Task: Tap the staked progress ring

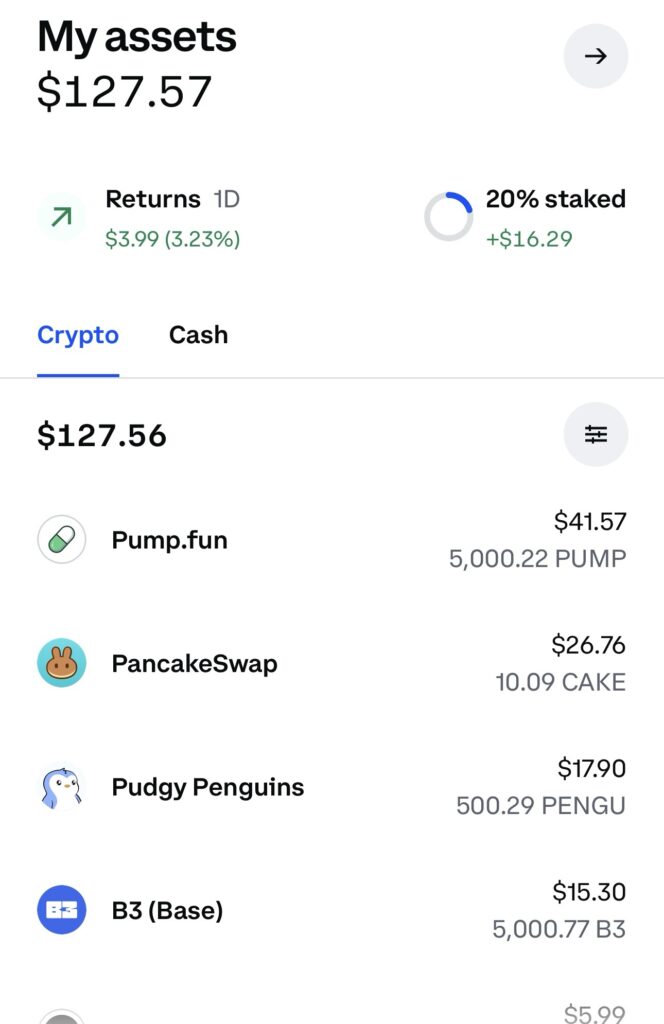Action: coord(448,217)
